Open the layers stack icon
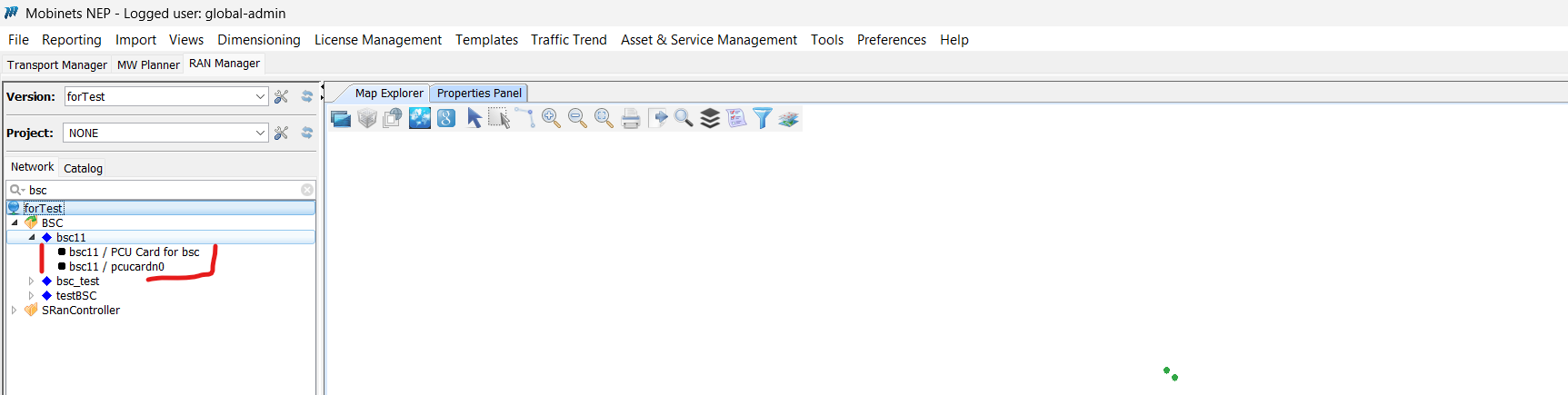The image size is (1568, 395). click(x=710, y=118)
